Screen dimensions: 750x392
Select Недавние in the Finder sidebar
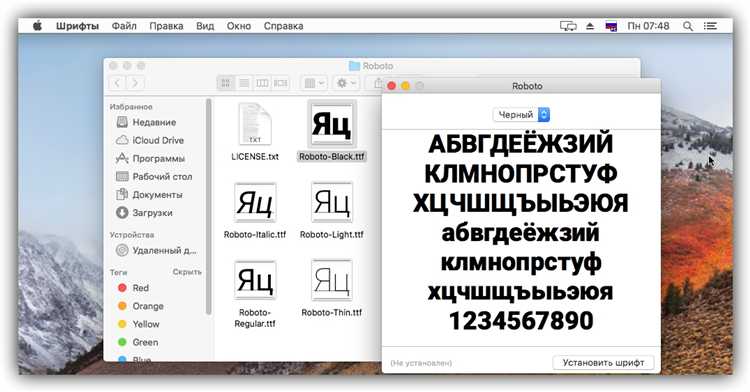click(x=154, y=122)
